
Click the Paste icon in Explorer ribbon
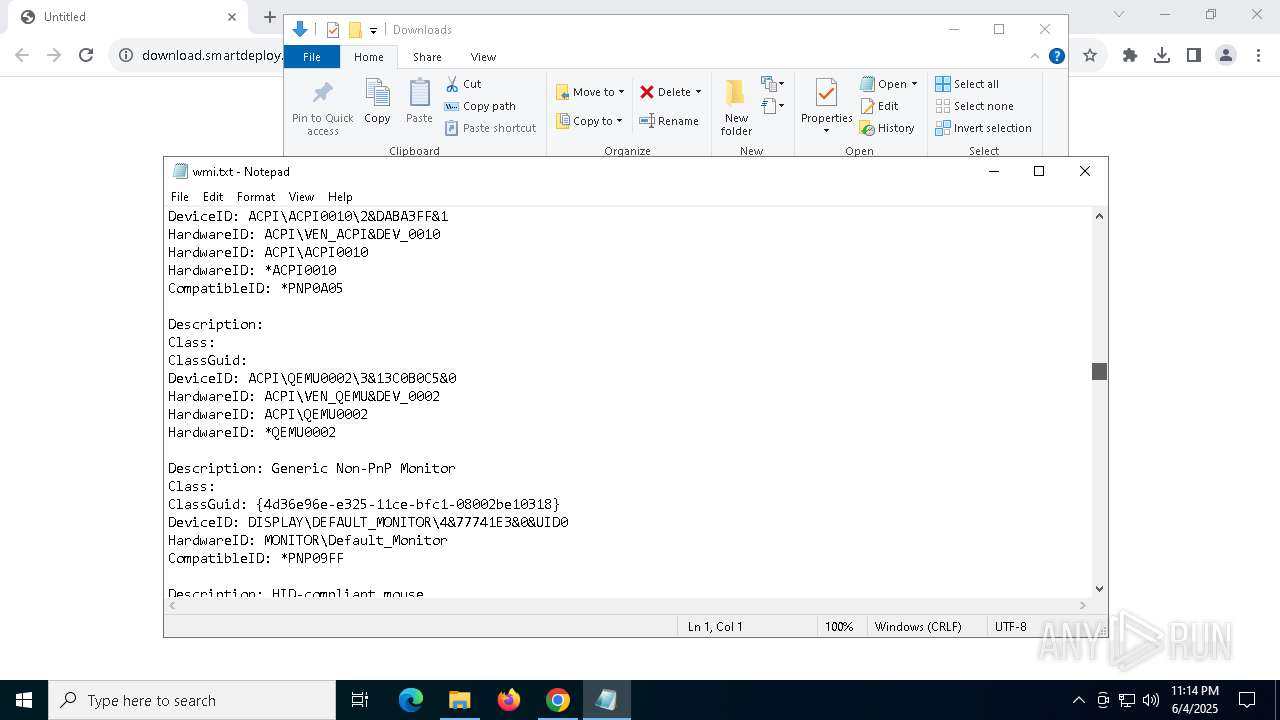[x=419, y=101]
